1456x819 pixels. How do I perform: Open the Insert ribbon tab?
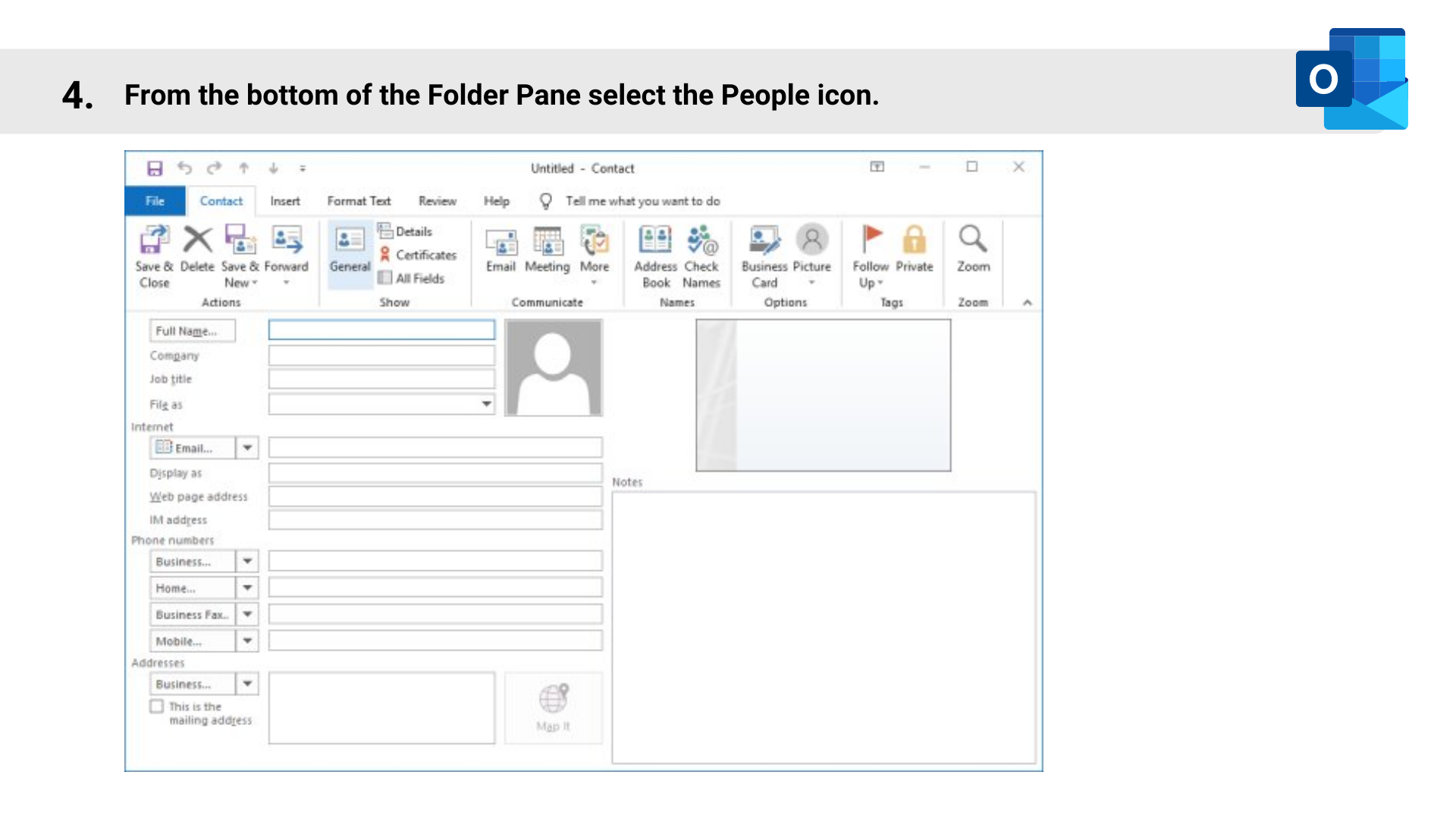click(x=285, y=201)
